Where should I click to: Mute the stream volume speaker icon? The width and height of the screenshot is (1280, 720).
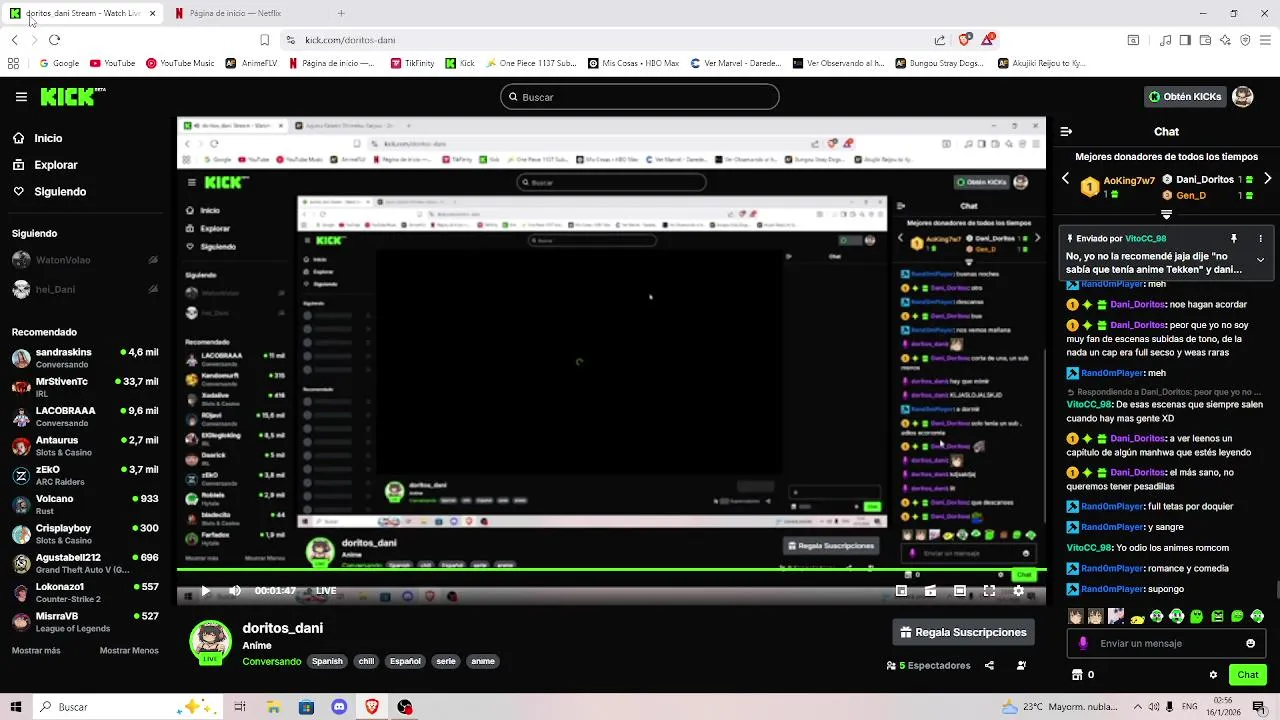coord(235,591)
